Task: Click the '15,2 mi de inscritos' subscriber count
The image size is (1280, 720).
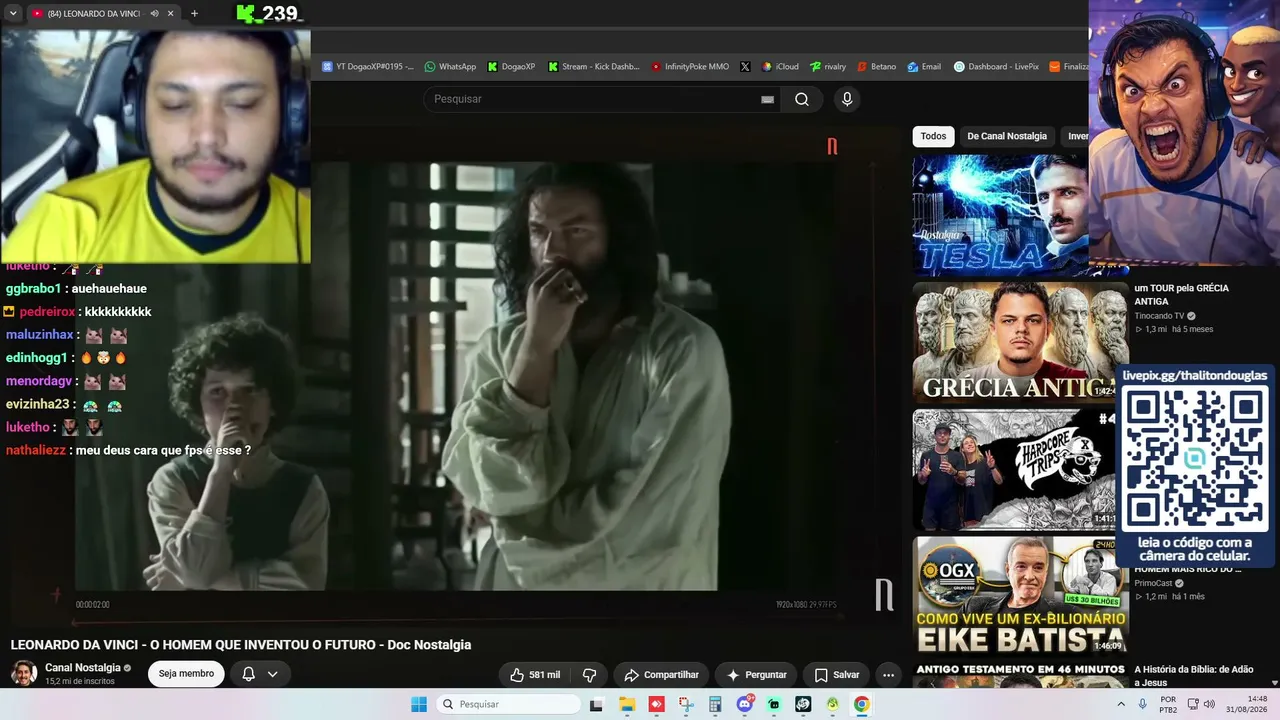Action: pos(80,682)
